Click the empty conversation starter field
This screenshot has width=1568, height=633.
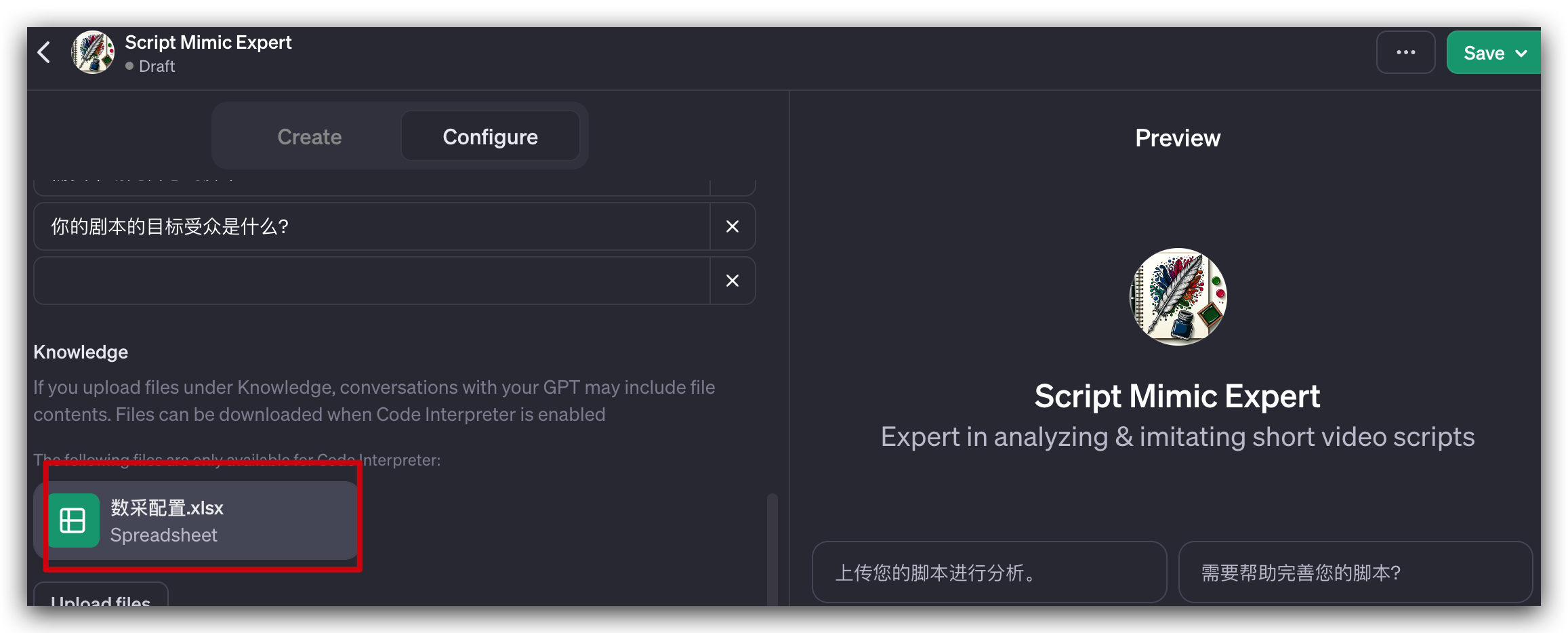pyautogui.click(x=371, y=281)
